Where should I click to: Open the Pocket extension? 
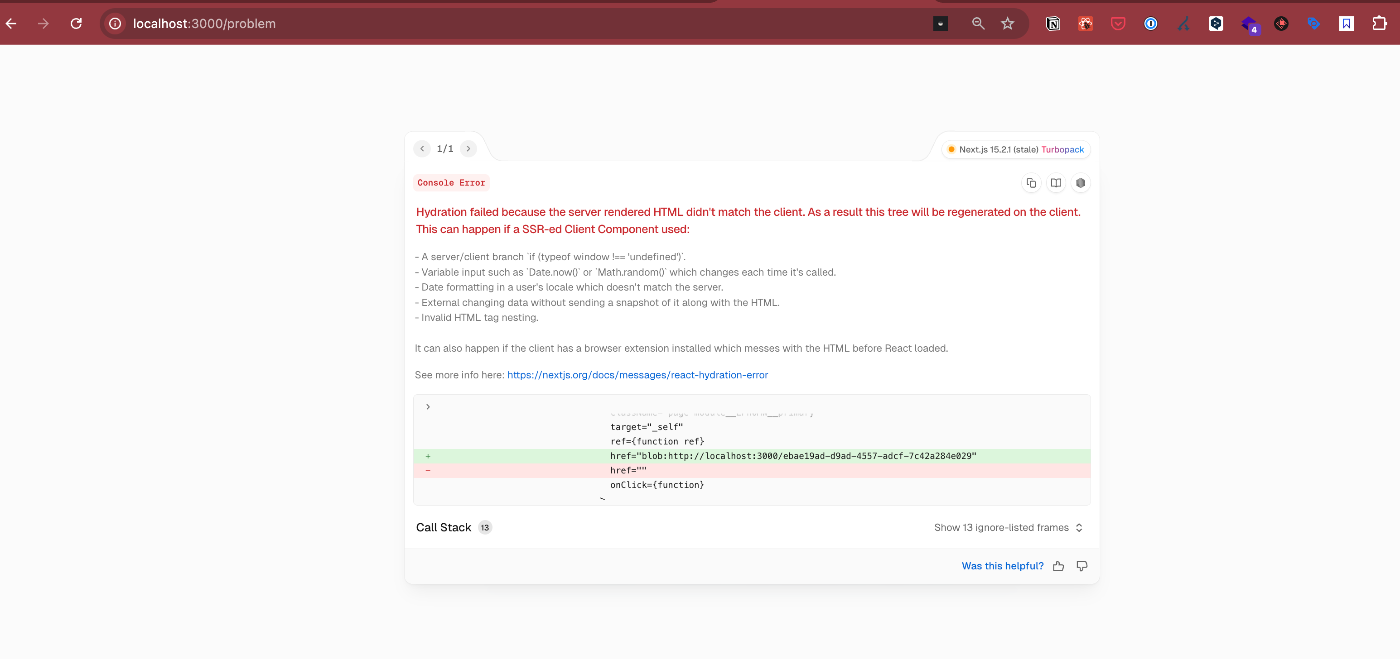[x=1117, y=22]
